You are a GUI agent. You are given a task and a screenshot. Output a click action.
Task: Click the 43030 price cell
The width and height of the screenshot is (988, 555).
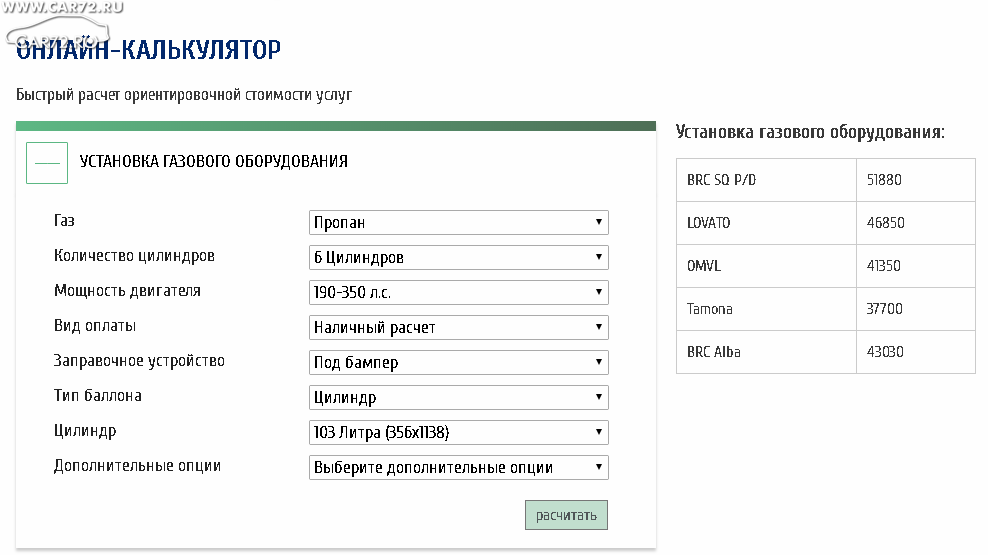pos(916,352)
